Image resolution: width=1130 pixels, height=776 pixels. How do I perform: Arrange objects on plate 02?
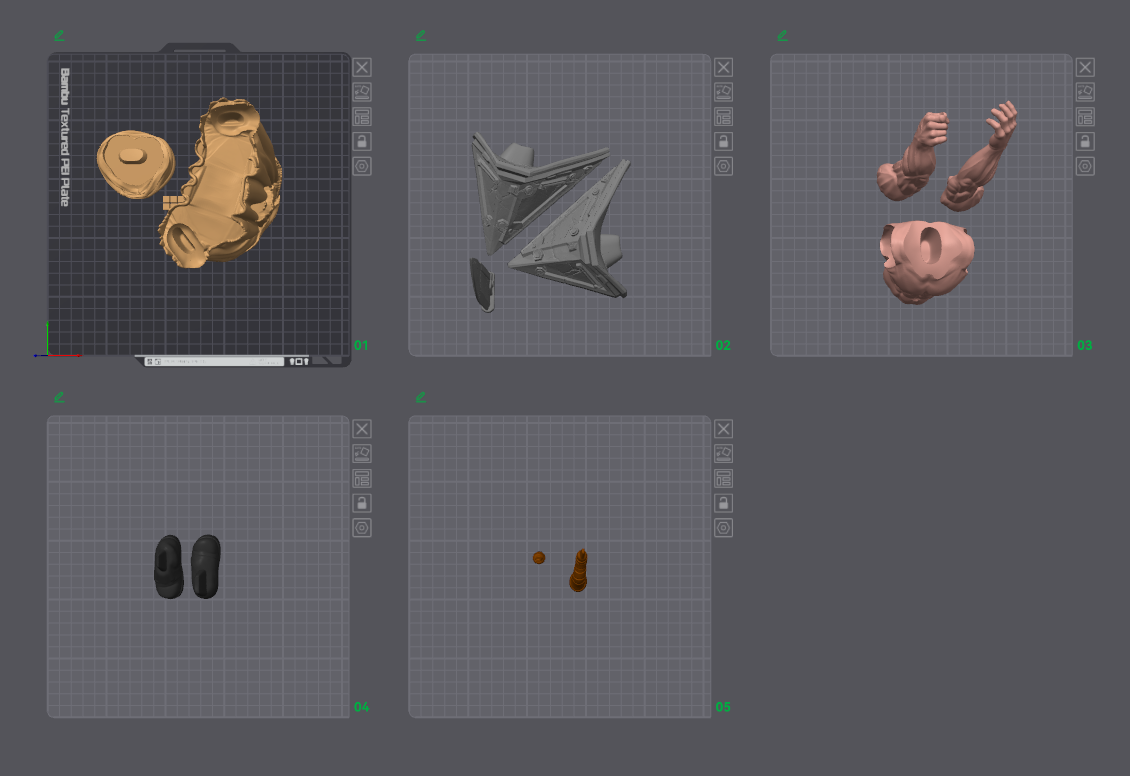[724, 117]
